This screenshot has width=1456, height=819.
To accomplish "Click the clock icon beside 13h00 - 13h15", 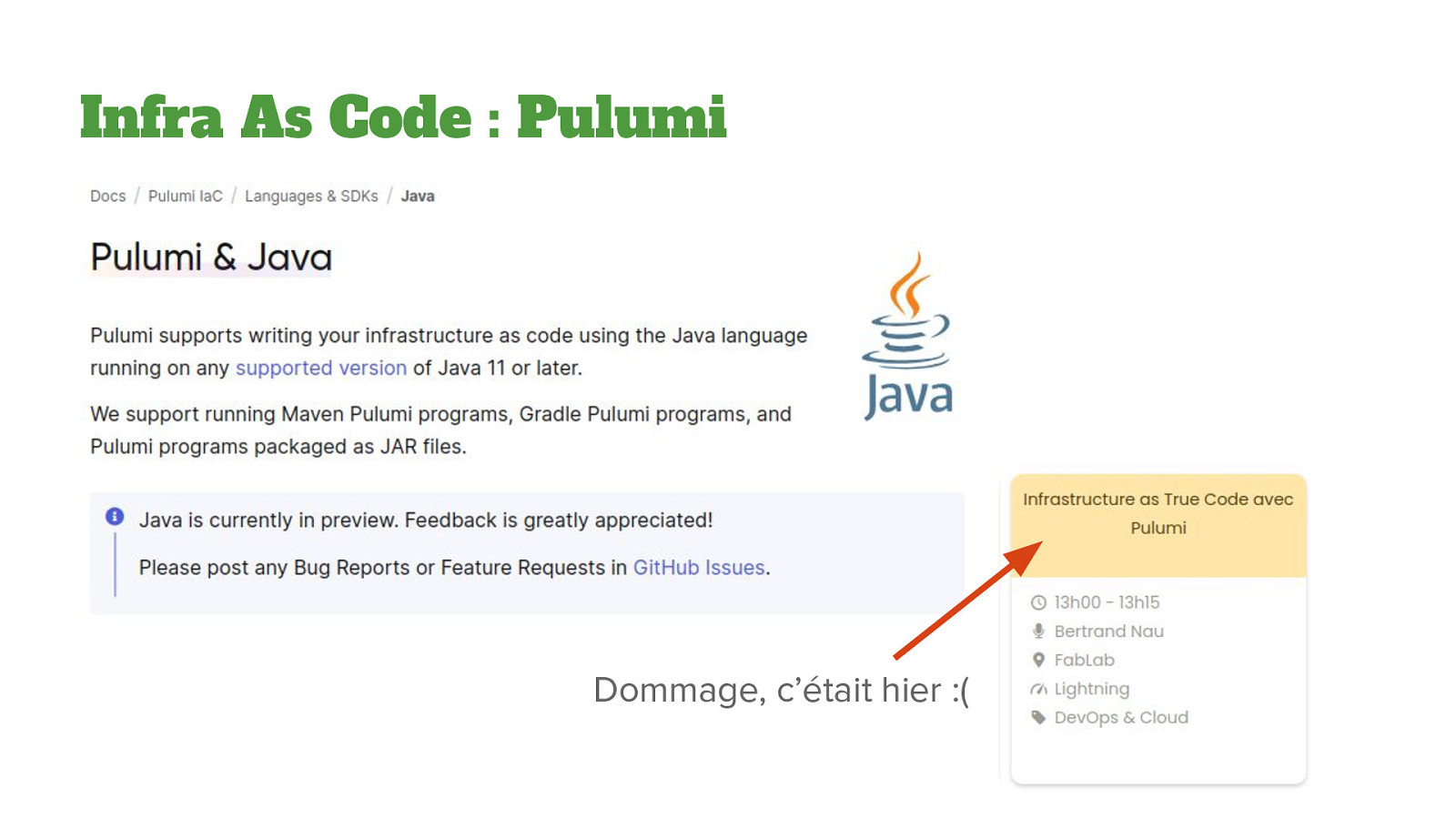I will 1038,602.
